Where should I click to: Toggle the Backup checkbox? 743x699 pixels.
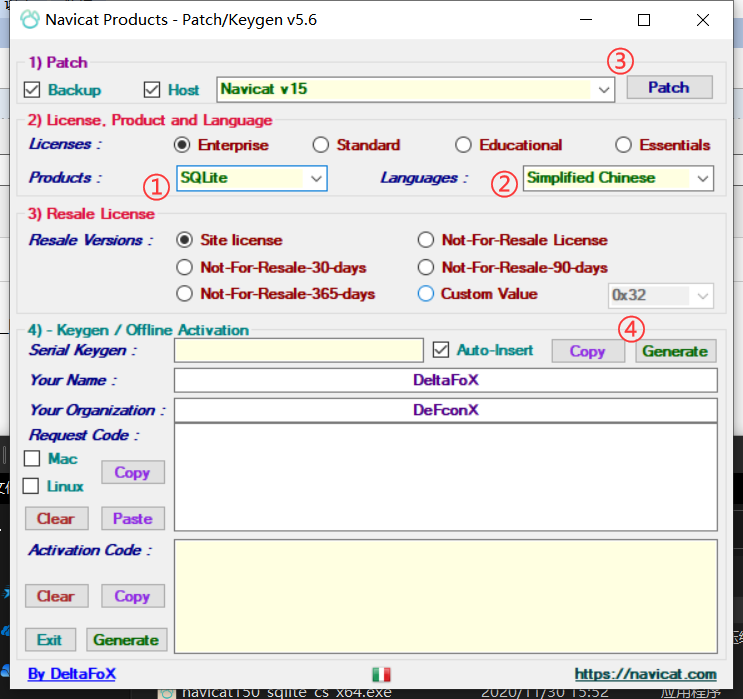[x=32, y=90]
